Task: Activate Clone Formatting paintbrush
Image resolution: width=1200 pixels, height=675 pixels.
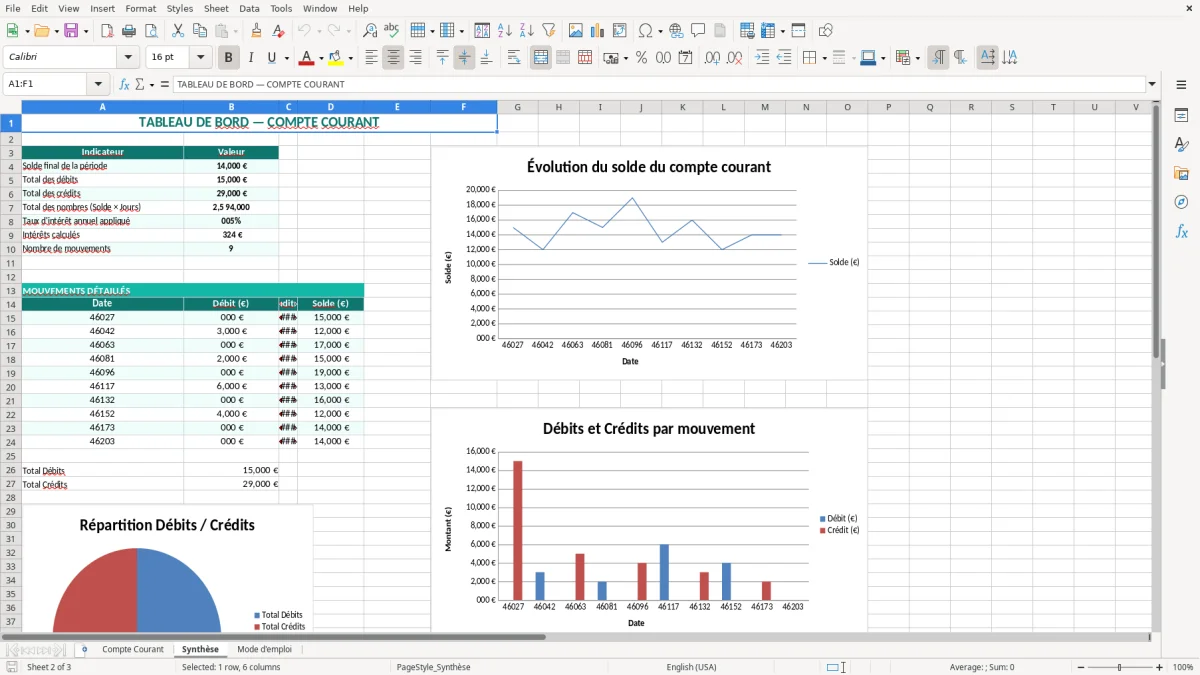Action: tap(257, 31)
